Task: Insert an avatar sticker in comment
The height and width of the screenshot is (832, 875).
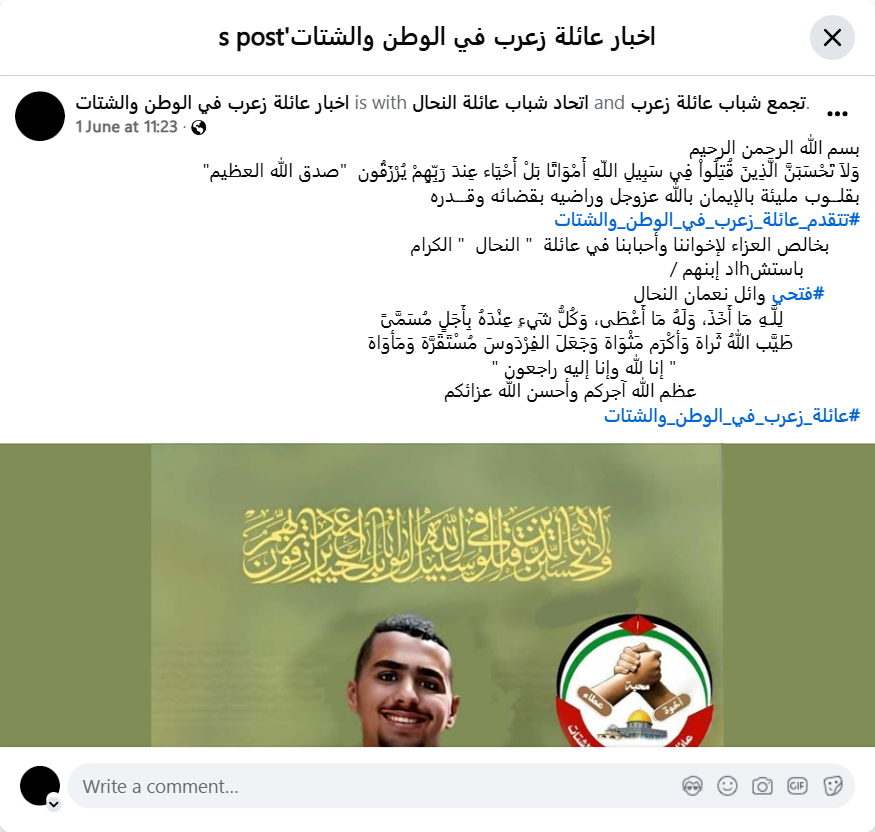Action: [x=693, y=786]
